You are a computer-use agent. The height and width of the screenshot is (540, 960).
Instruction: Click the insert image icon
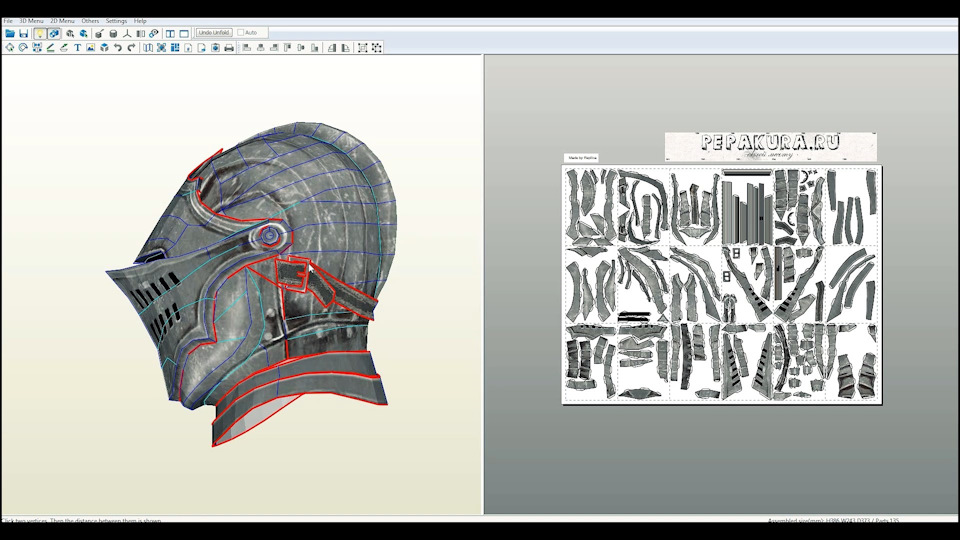pyautogui.click(x=90, y=47)
